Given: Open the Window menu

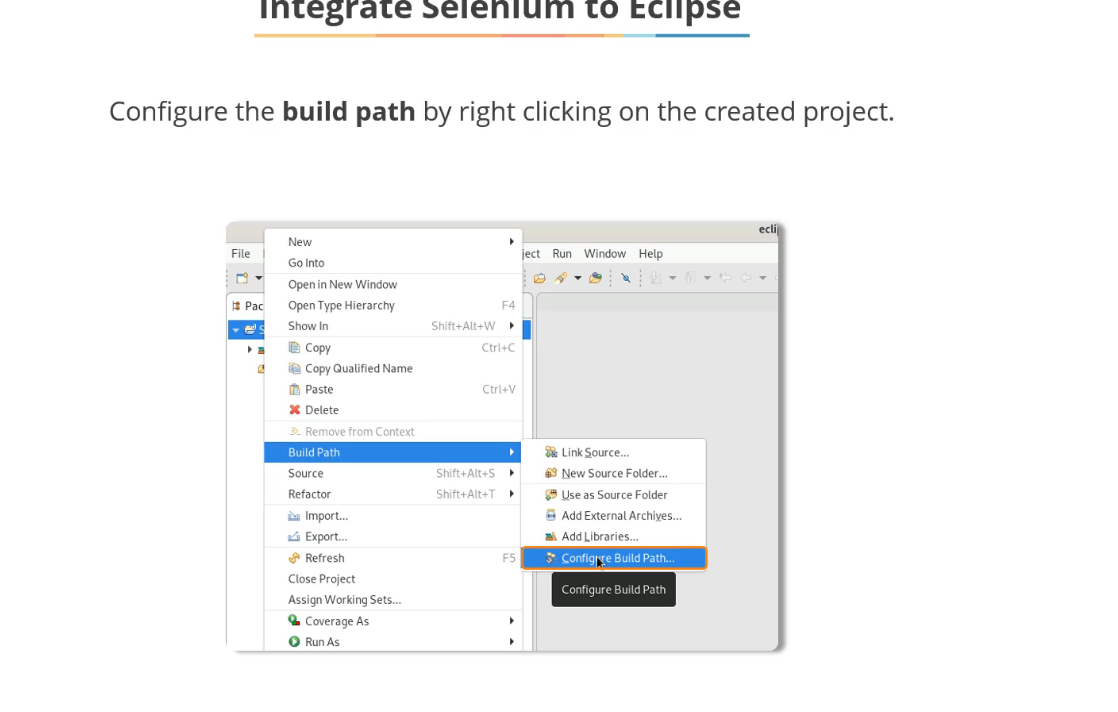Looking at the screenshot, I should pyautogui.click(x=605, y=254).
